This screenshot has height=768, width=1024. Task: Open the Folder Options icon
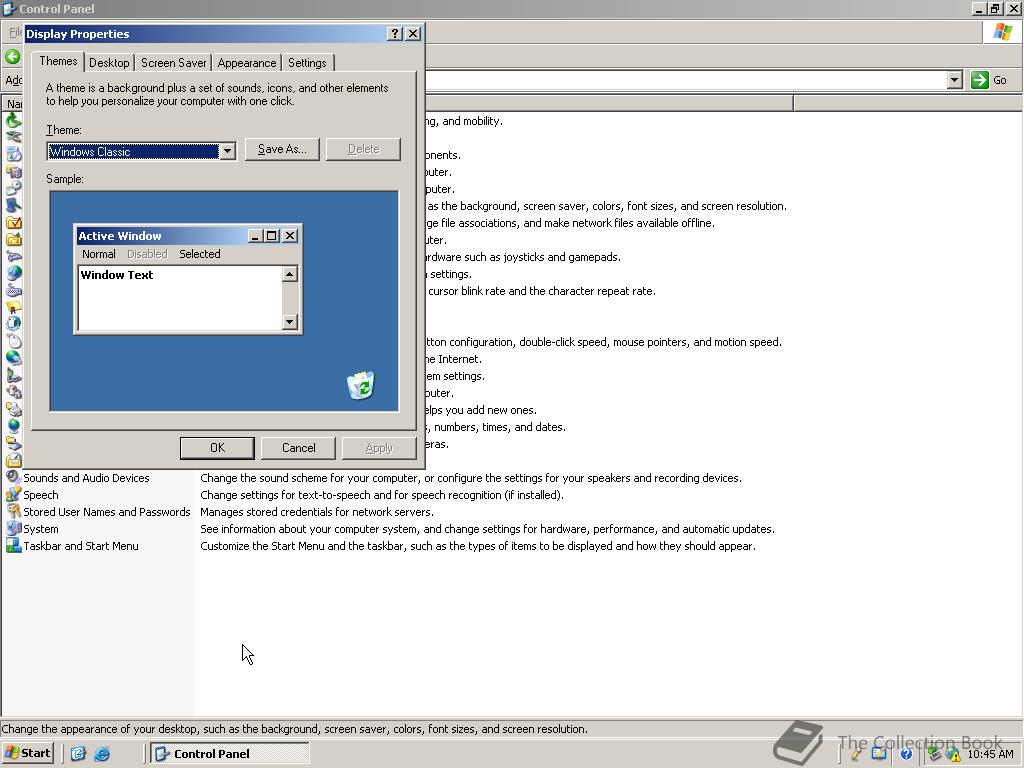pos(13,223)
